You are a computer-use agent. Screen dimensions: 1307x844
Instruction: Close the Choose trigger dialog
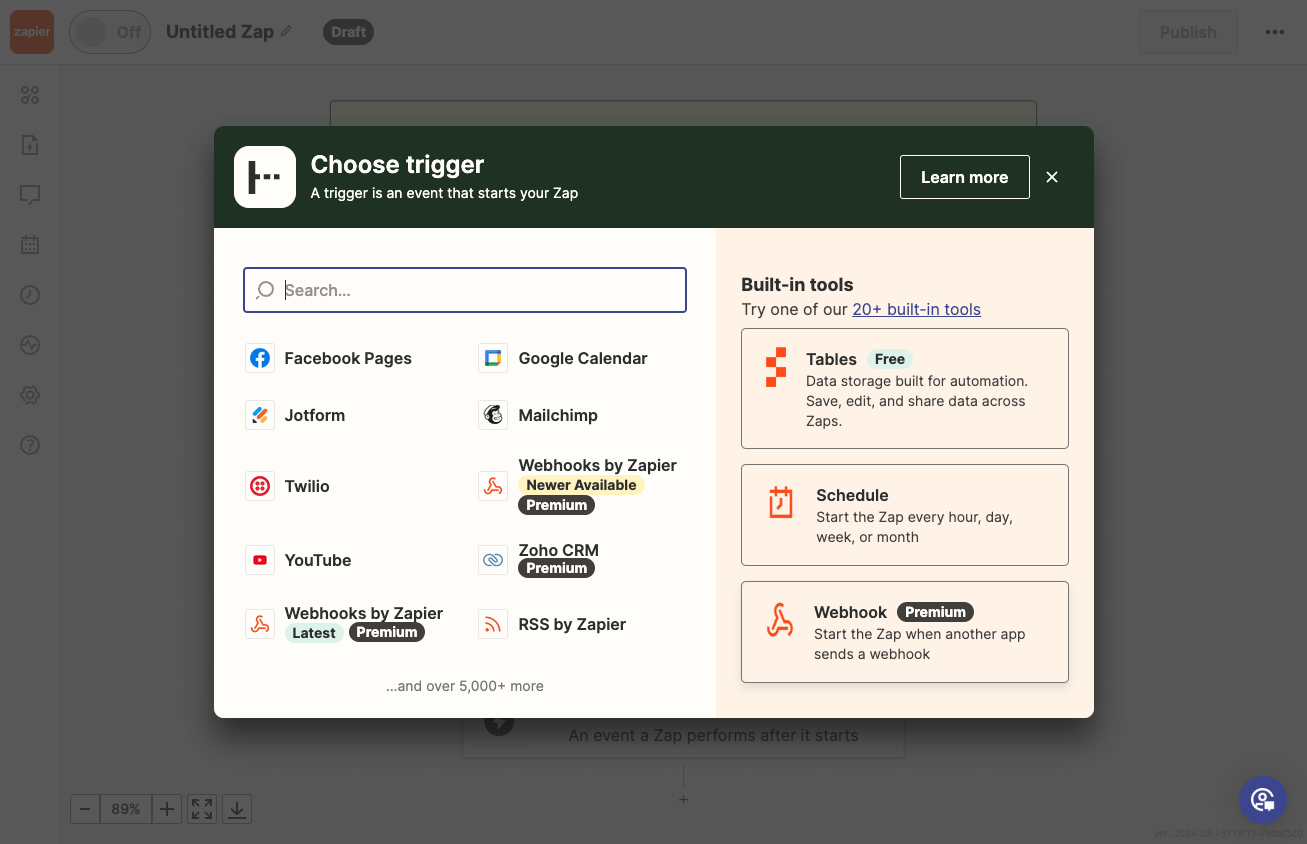click(1052, 177)
